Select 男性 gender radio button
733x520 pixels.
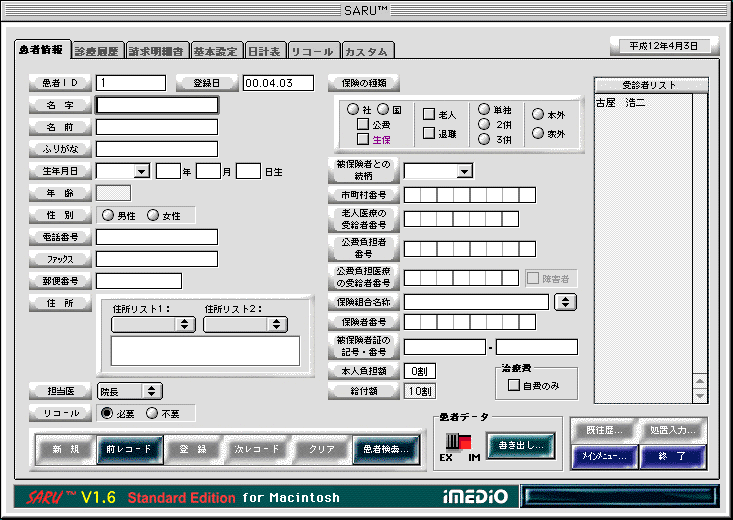pos(108,215)
